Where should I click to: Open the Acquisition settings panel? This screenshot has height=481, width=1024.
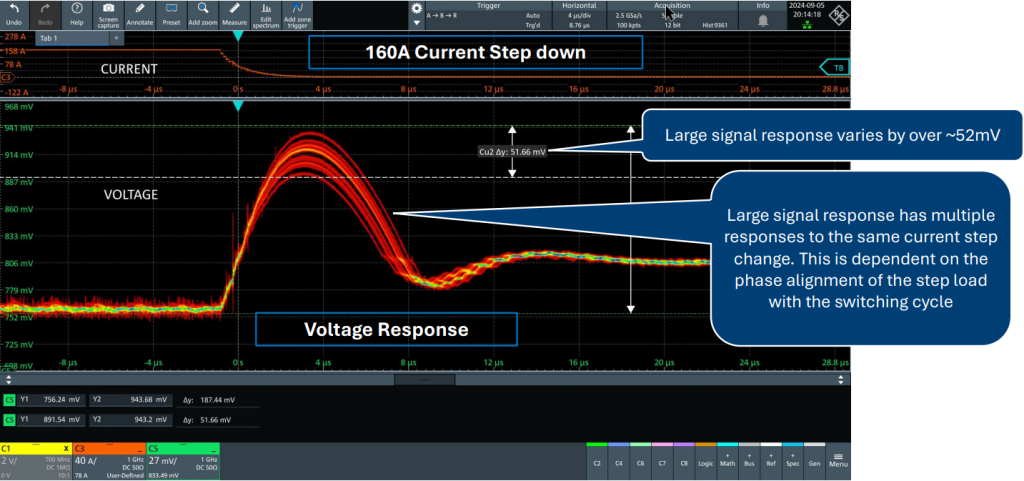pyautogui.click(x=672, y=15)
